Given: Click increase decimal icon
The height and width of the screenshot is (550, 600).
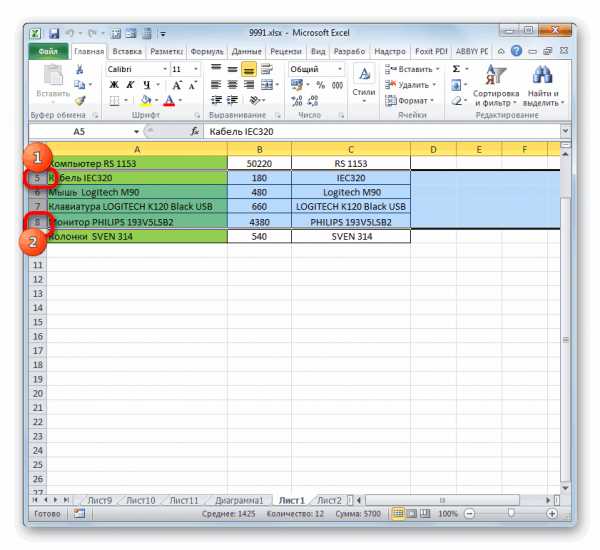Looking at the screenshot, I should 297,101.
